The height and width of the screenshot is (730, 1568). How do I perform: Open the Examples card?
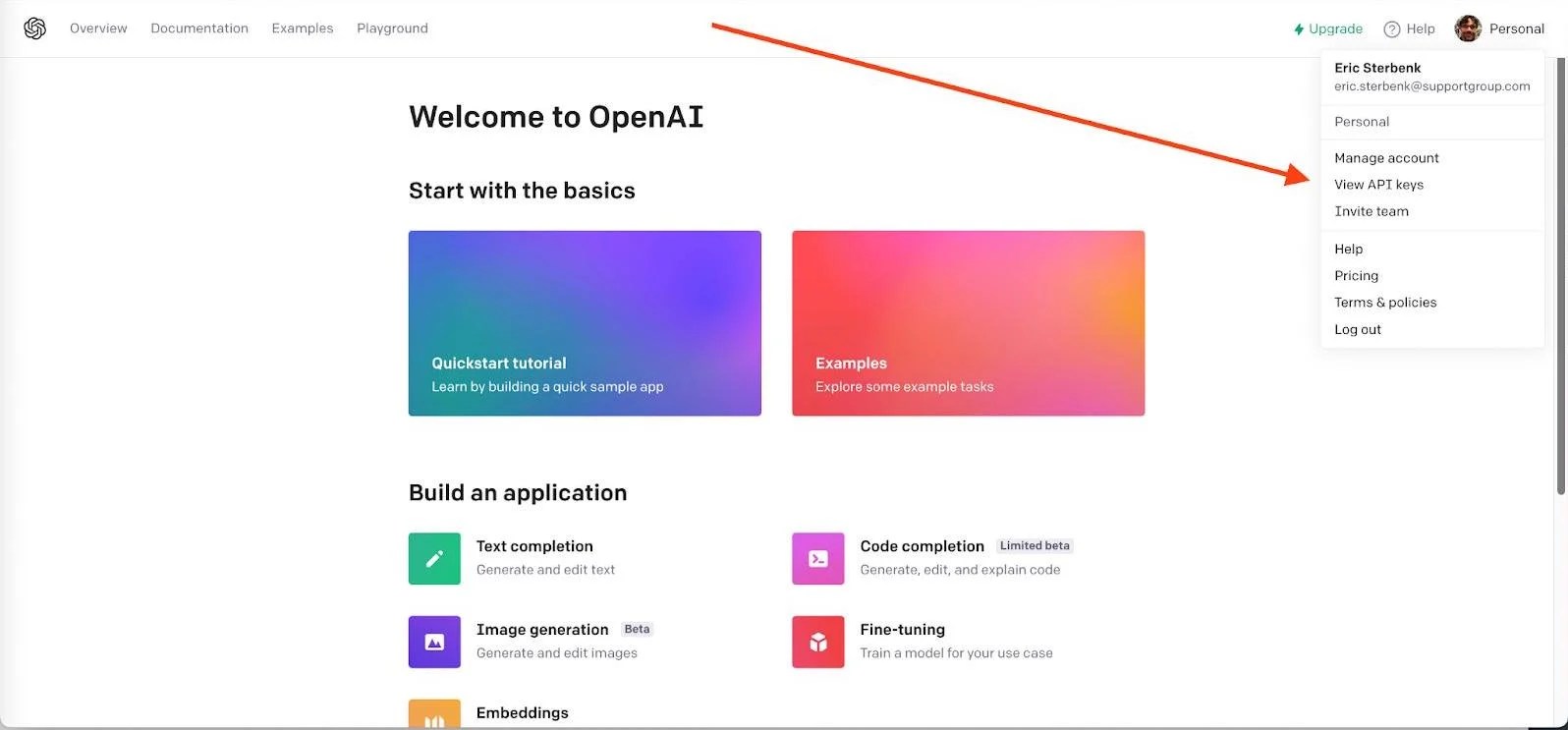click(968, 323)
